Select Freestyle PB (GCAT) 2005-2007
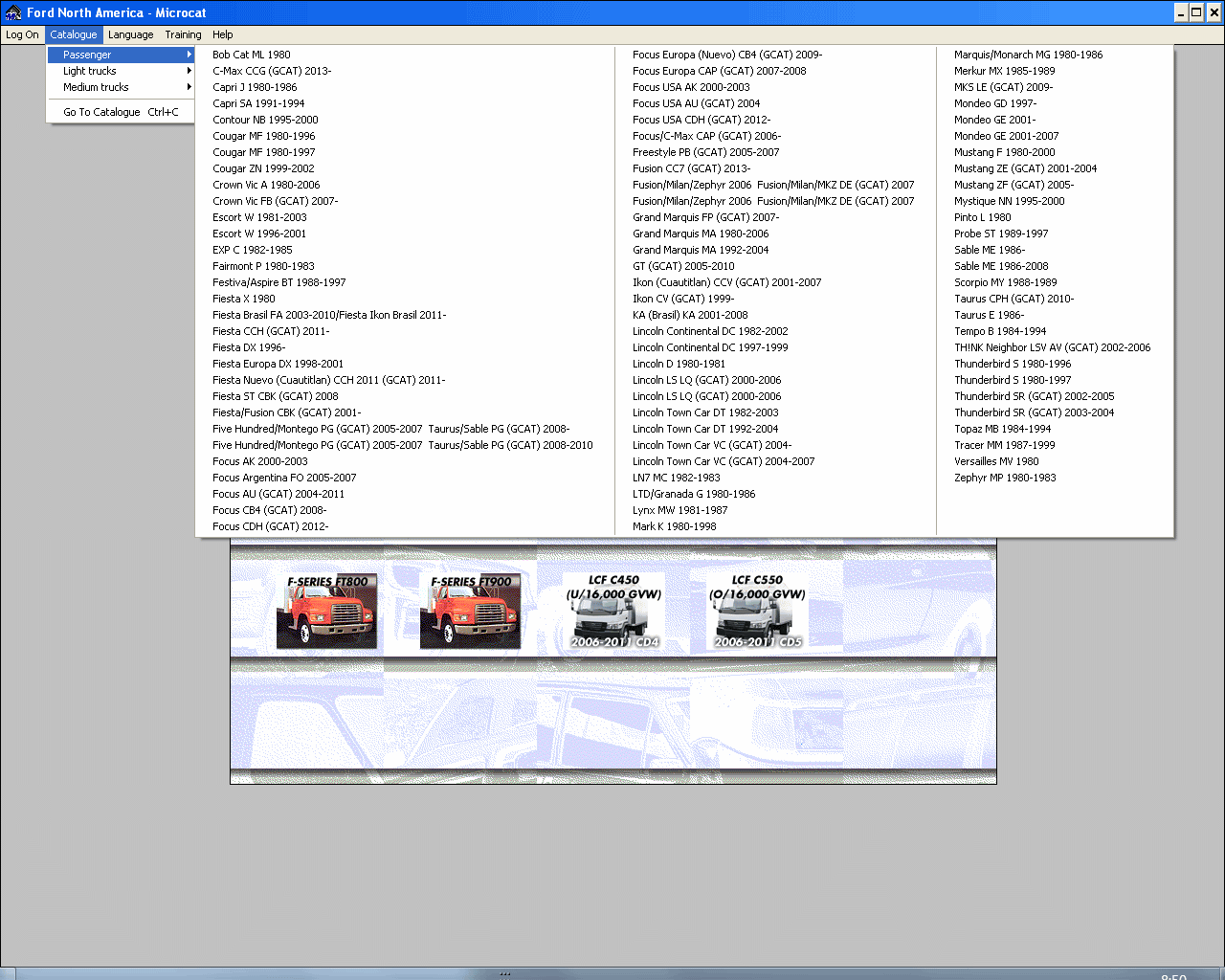Viewport: 1225px width, 980px height. pos(706,152)
